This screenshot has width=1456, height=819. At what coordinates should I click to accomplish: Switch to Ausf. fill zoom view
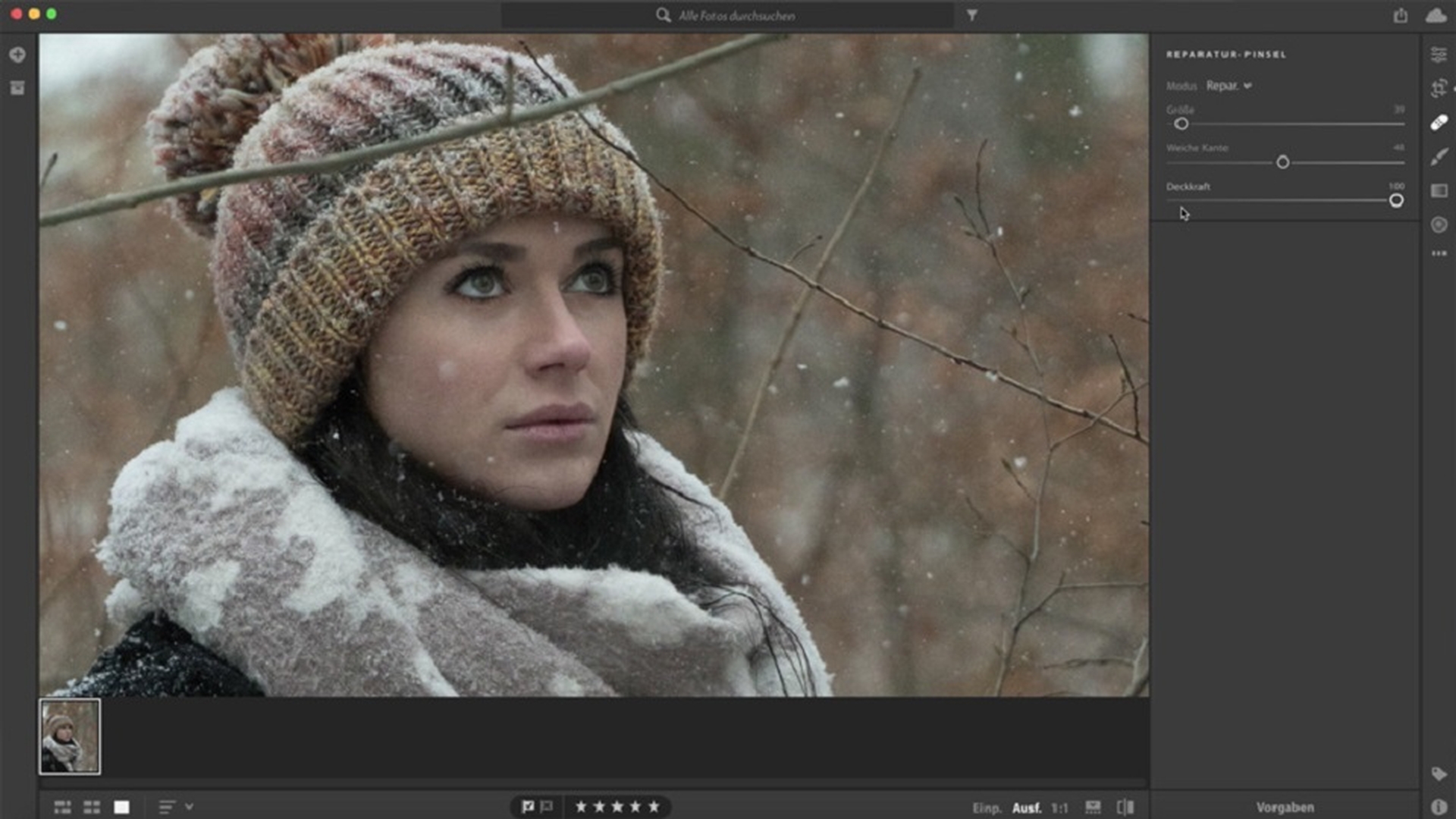(1026, 808)
